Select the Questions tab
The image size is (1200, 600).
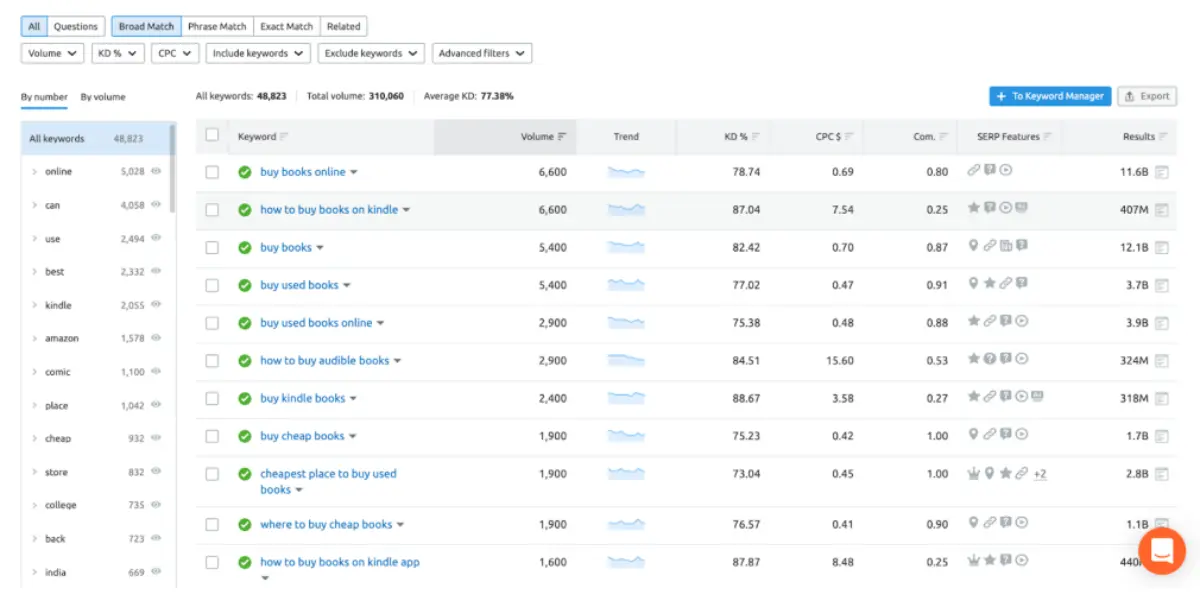tap(76, 26)
